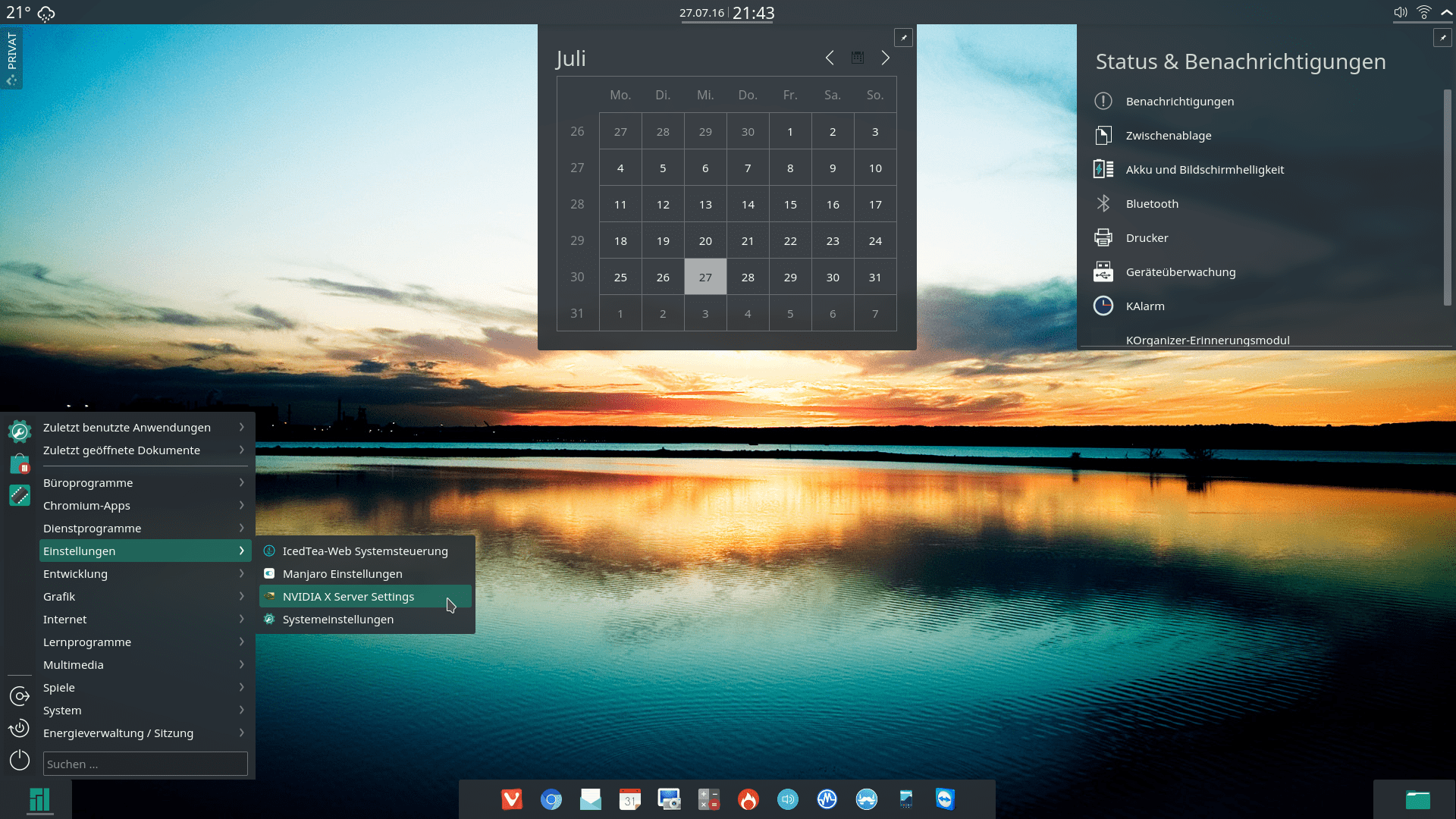Expand hidden system tray icons arrow
Viewport: 1456px width, 819px height.
pyautogui.click(x=1446, y=12)
